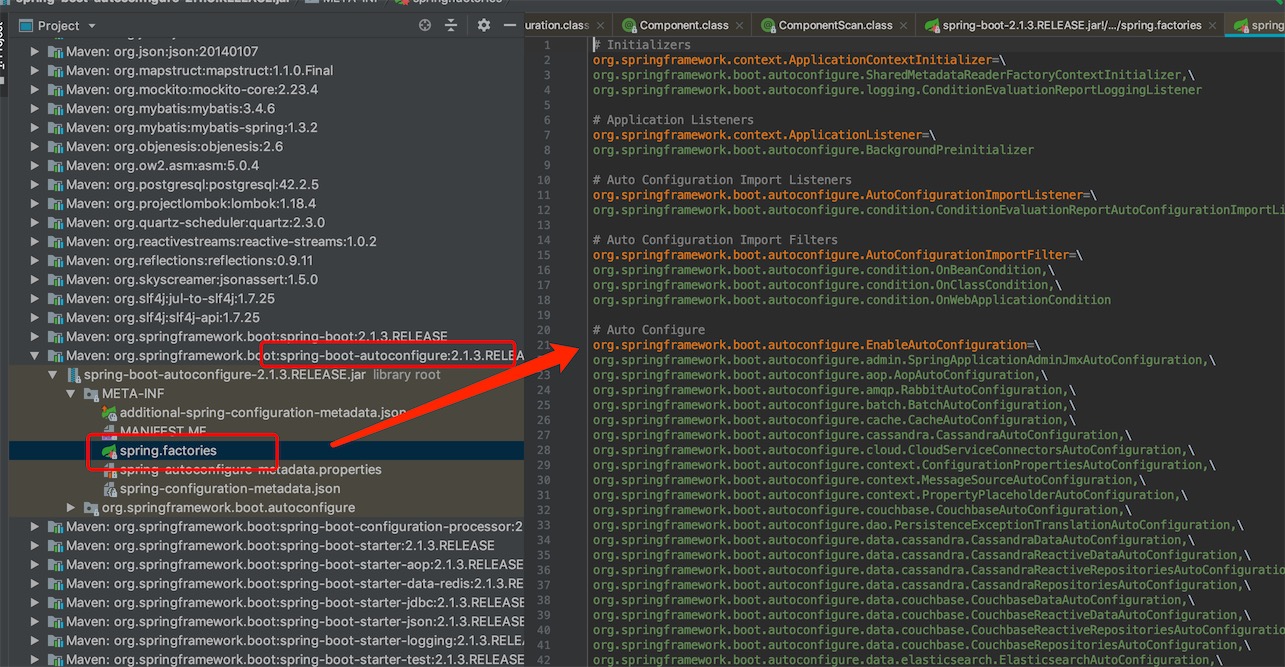The image size is (1285, 667).
Task: Click the collapse-all icon in Project panel
Action: [453, 26]
